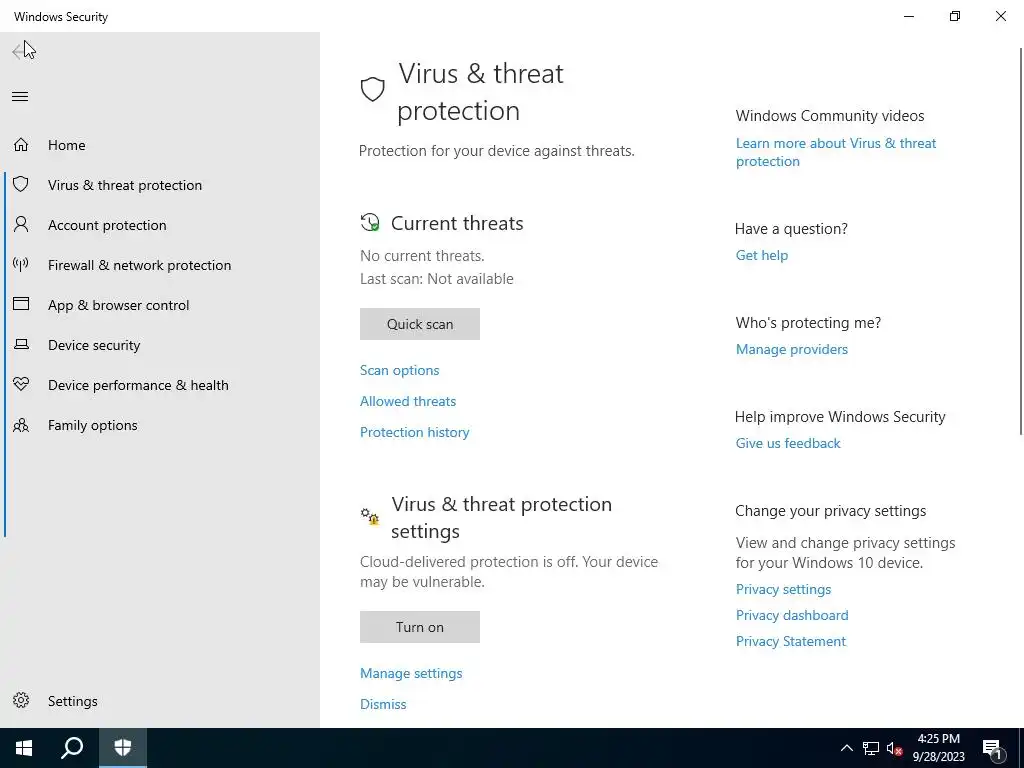Open Scan options link
Viewport: 1024px width, 768px height.
[399, 370]
